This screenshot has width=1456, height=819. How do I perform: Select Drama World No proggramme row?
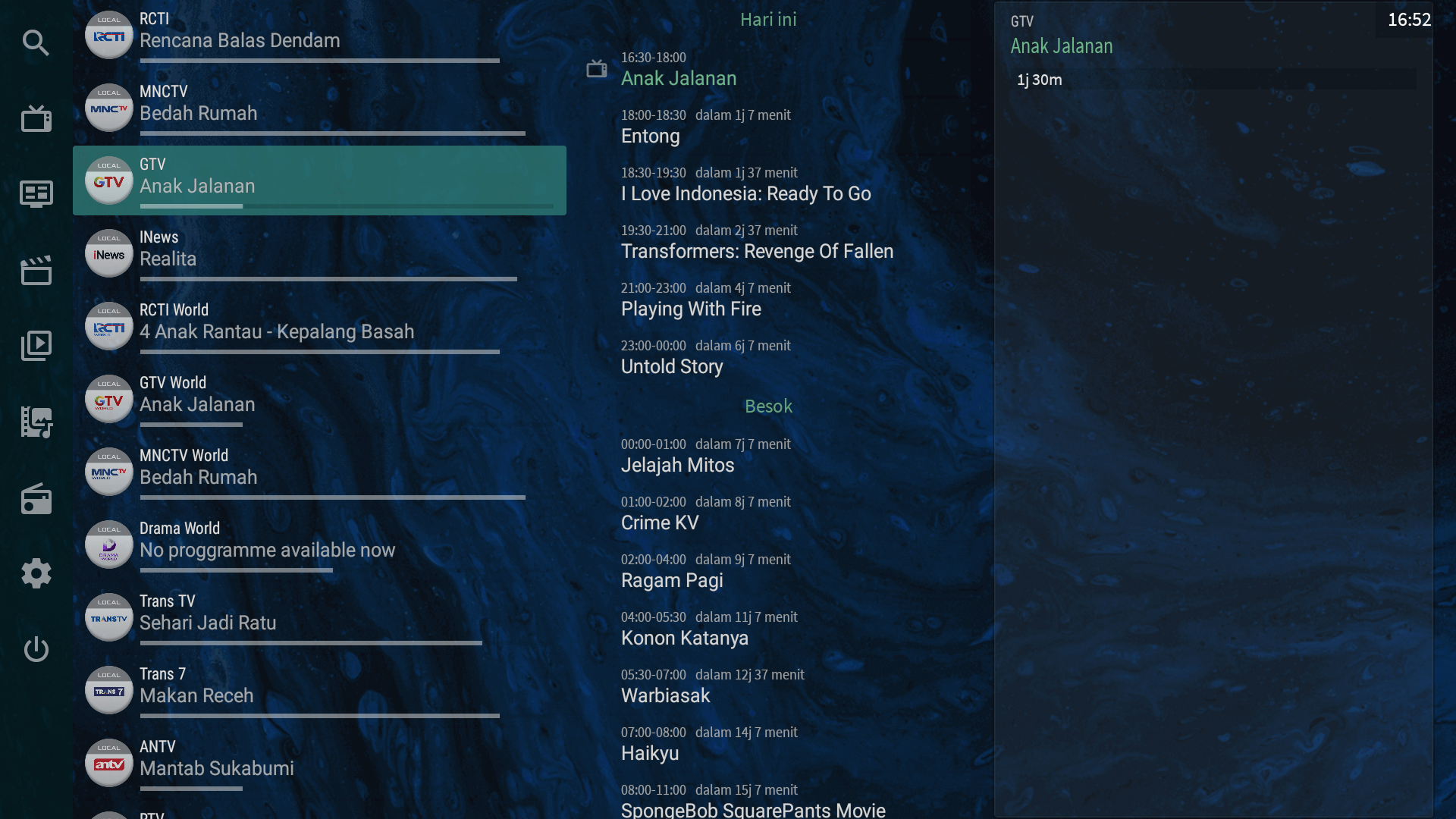tap(319, 544)
